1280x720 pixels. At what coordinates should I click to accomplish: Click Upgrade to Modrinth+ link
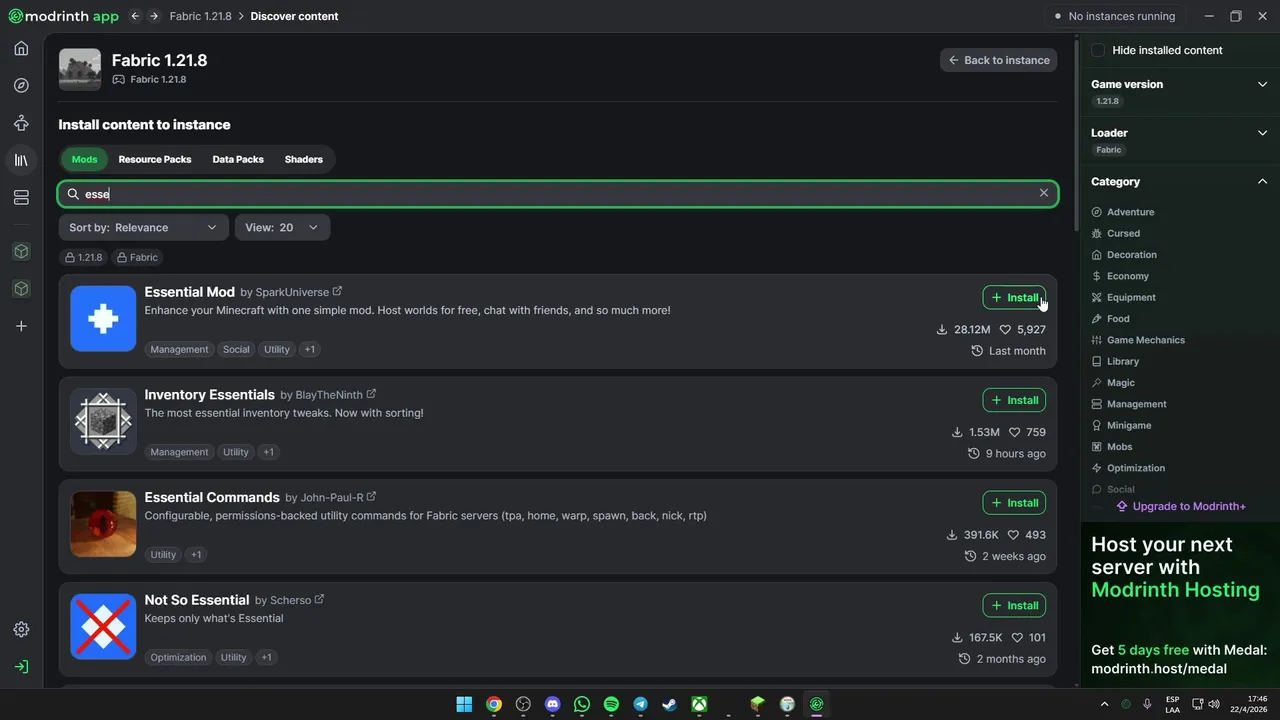pyautogui.click(x=1180, y=506)
